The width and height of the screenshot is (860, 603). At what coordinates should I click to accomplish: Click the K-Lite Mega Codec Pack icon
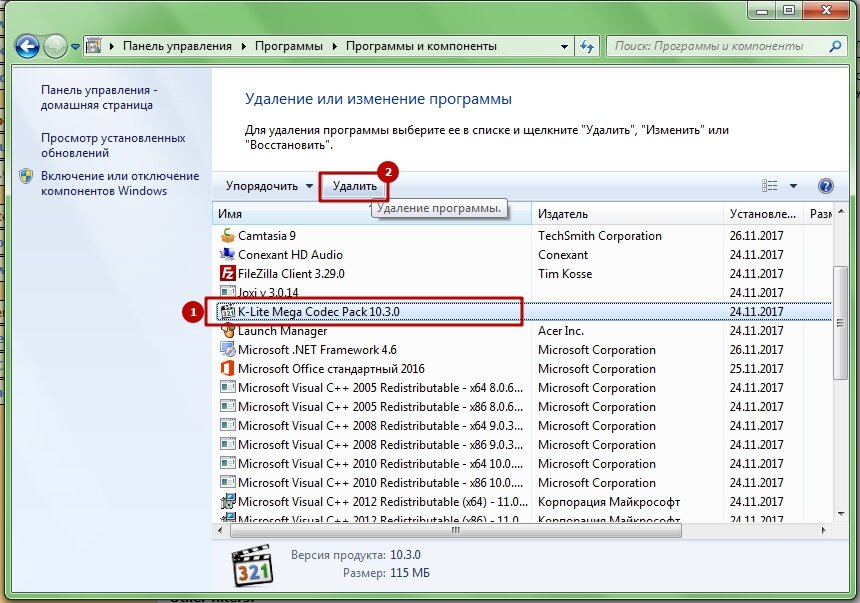228,311
